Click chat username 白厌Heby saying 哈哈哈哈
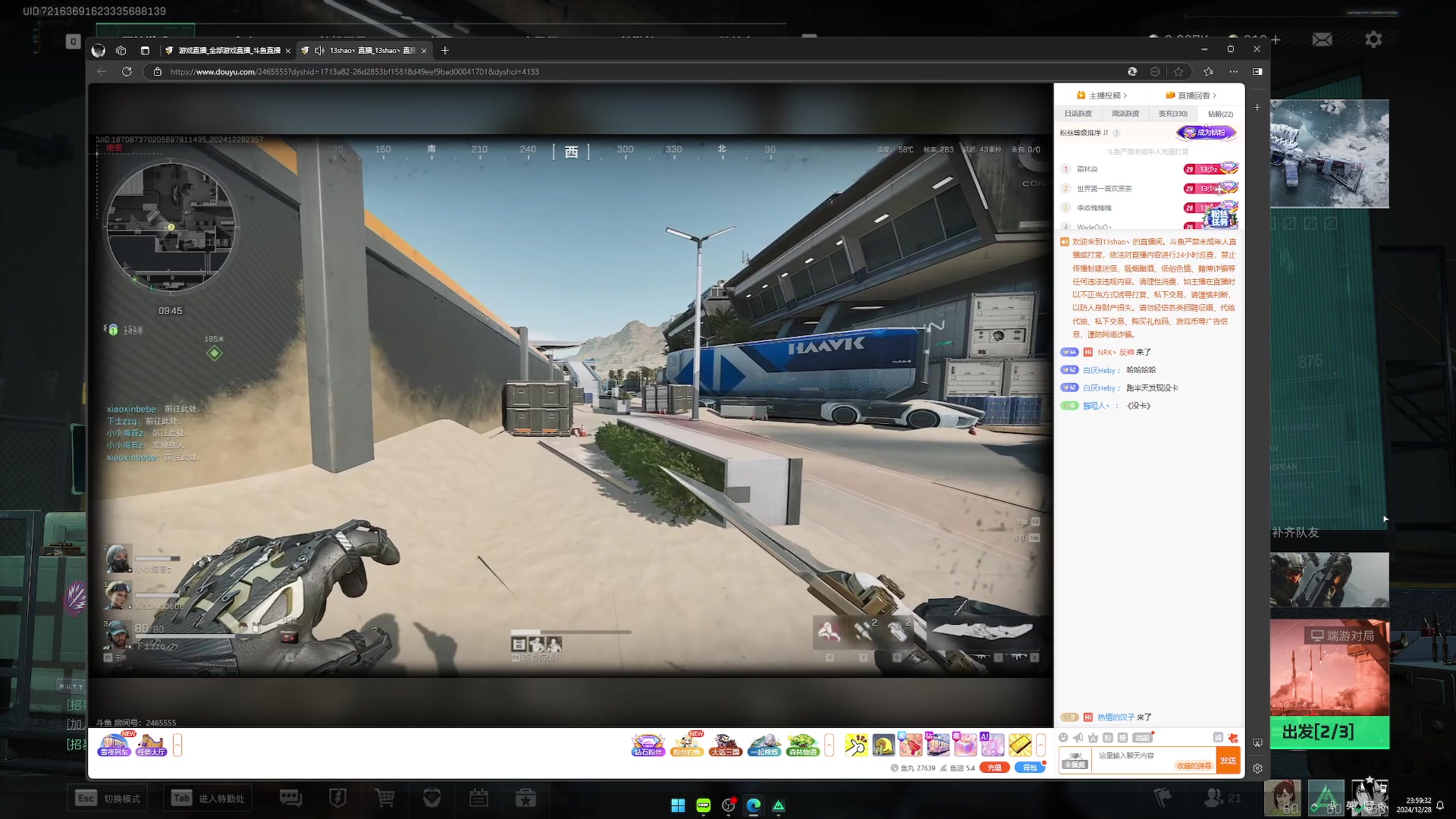The image size is (1456, 819). [1100, 370]
